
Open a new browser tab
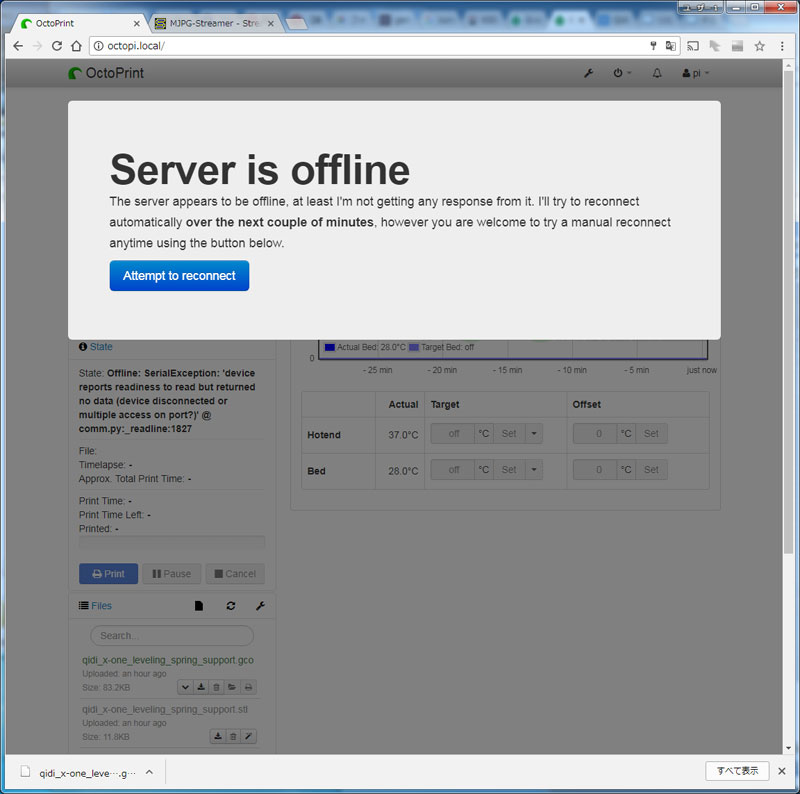click(296, 23)
